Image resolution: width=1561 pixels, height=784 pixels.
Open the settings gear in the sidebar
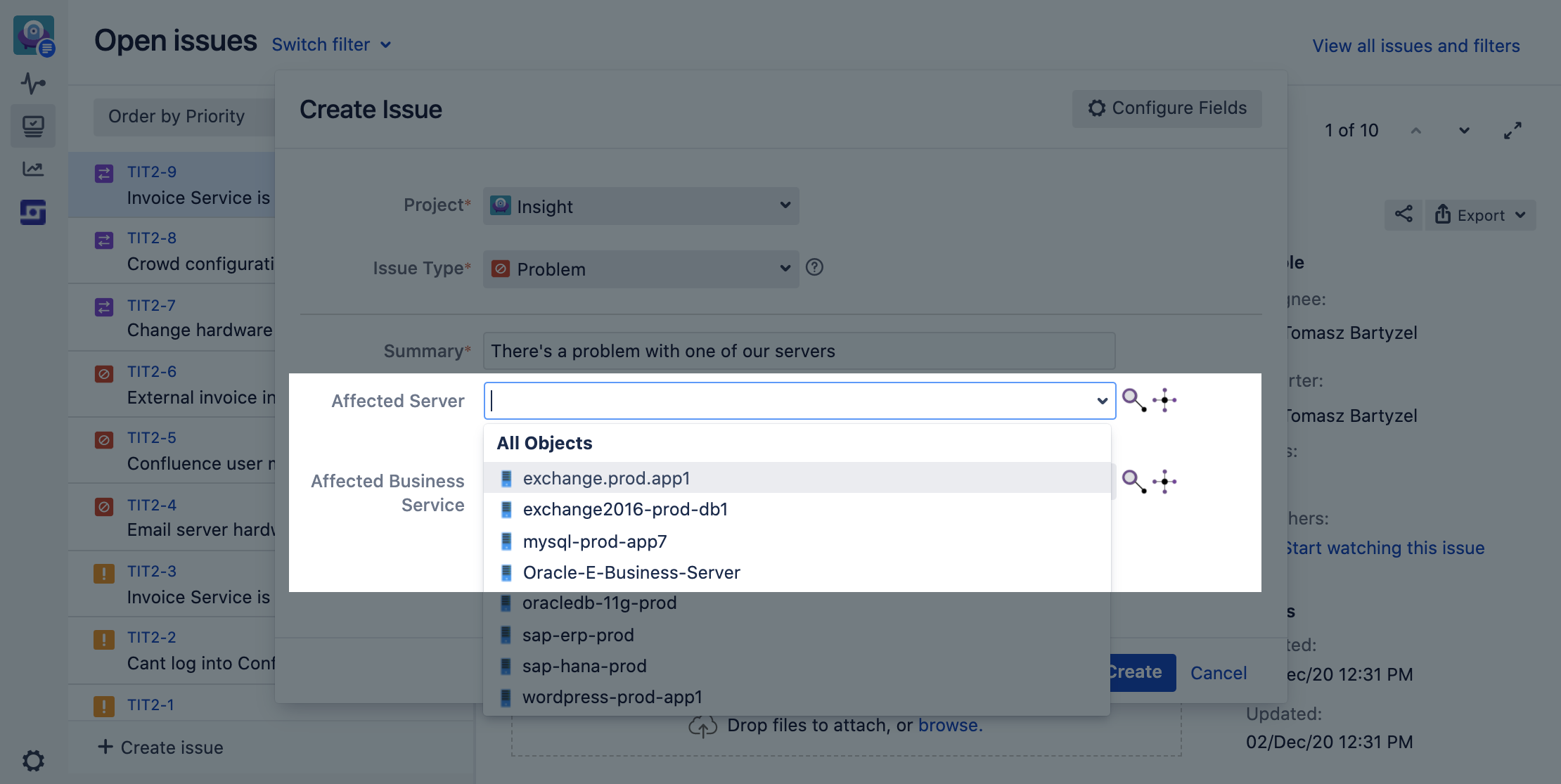coord(33,760)
